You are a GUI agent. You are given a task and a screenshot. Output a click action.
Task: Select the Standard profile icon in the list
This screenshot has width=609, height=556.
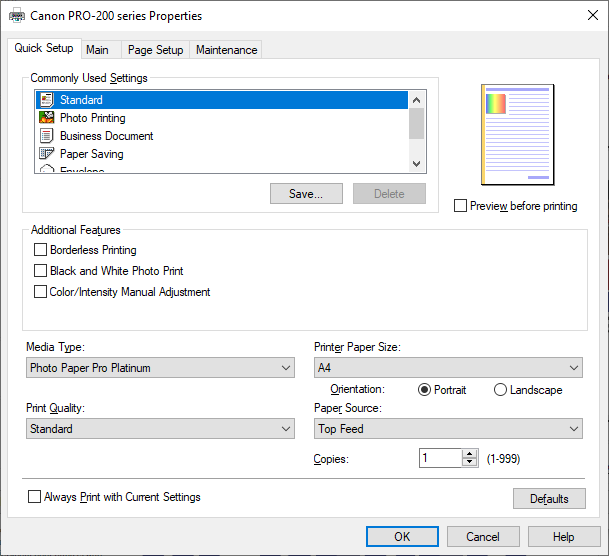(47, 100)
